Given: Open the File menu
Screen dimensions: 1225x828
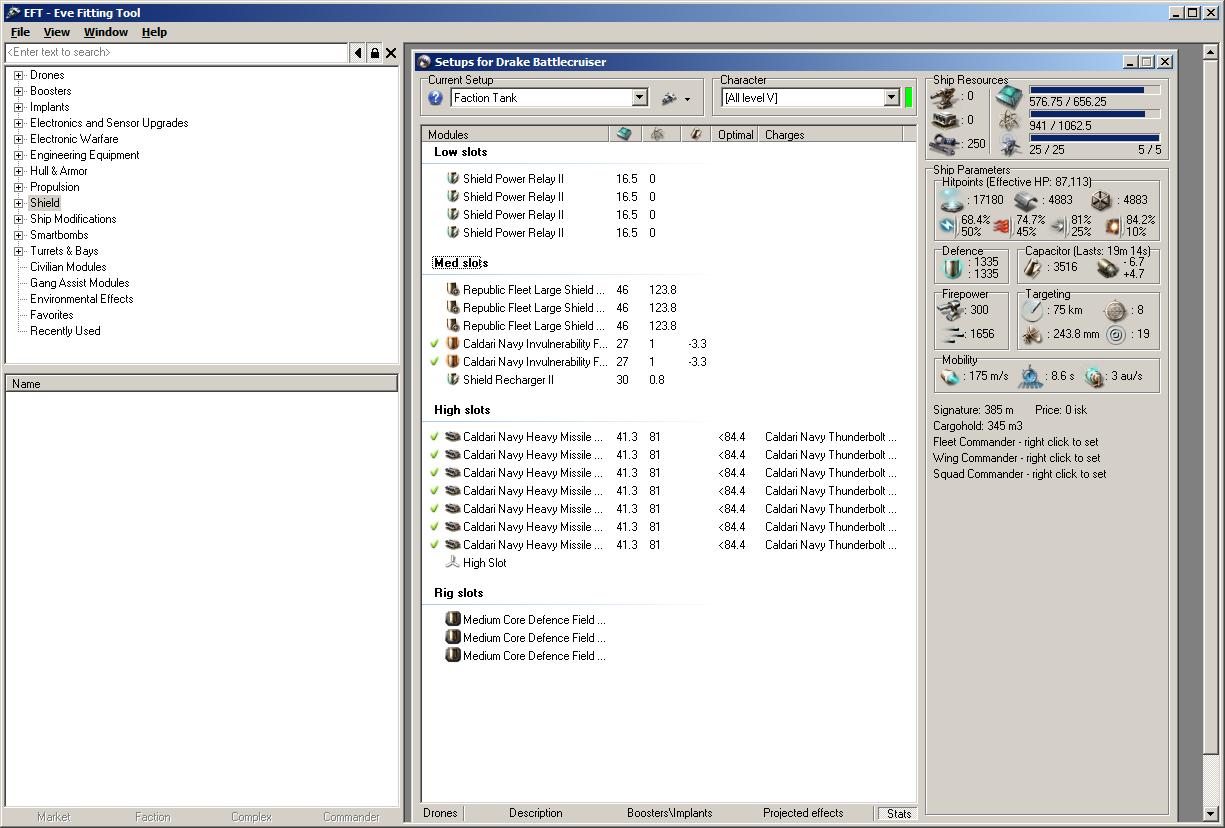Looking at the screenshot, I should [x=20, y=32].
